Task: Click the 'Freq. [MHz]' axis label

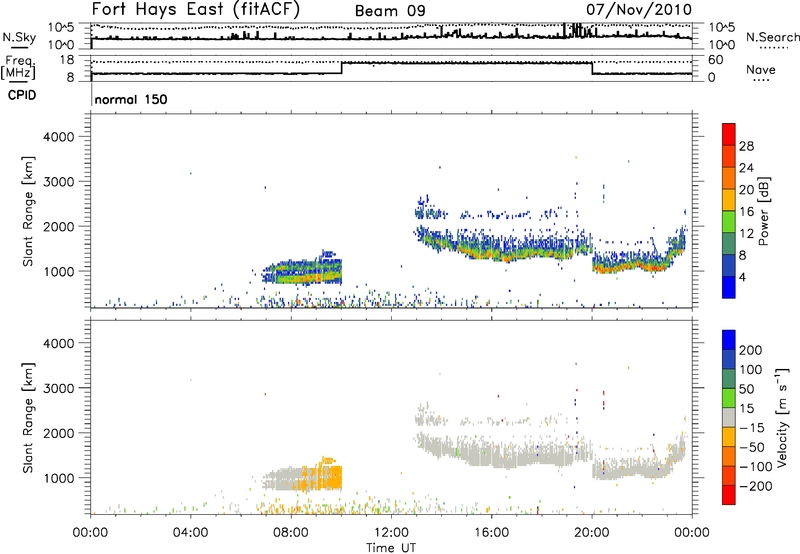Action: 20,67
